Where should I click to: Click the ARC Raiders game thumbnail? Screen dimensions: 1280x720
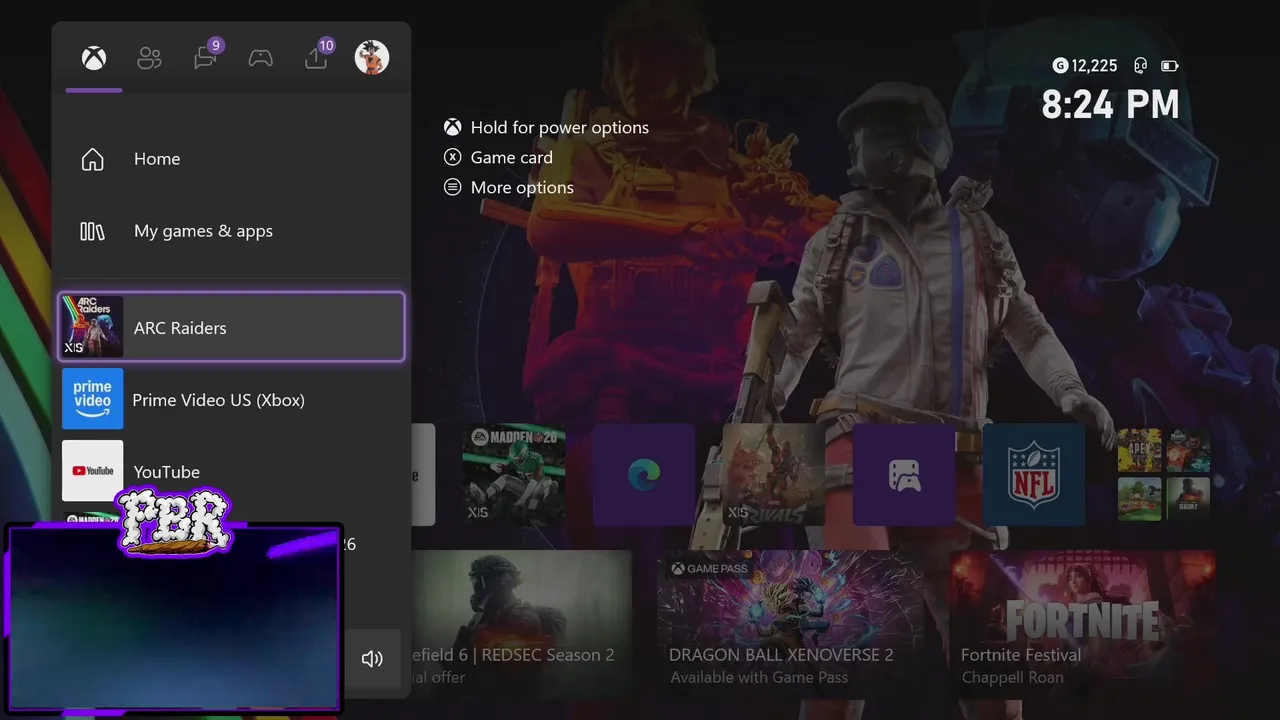point(93,327)
